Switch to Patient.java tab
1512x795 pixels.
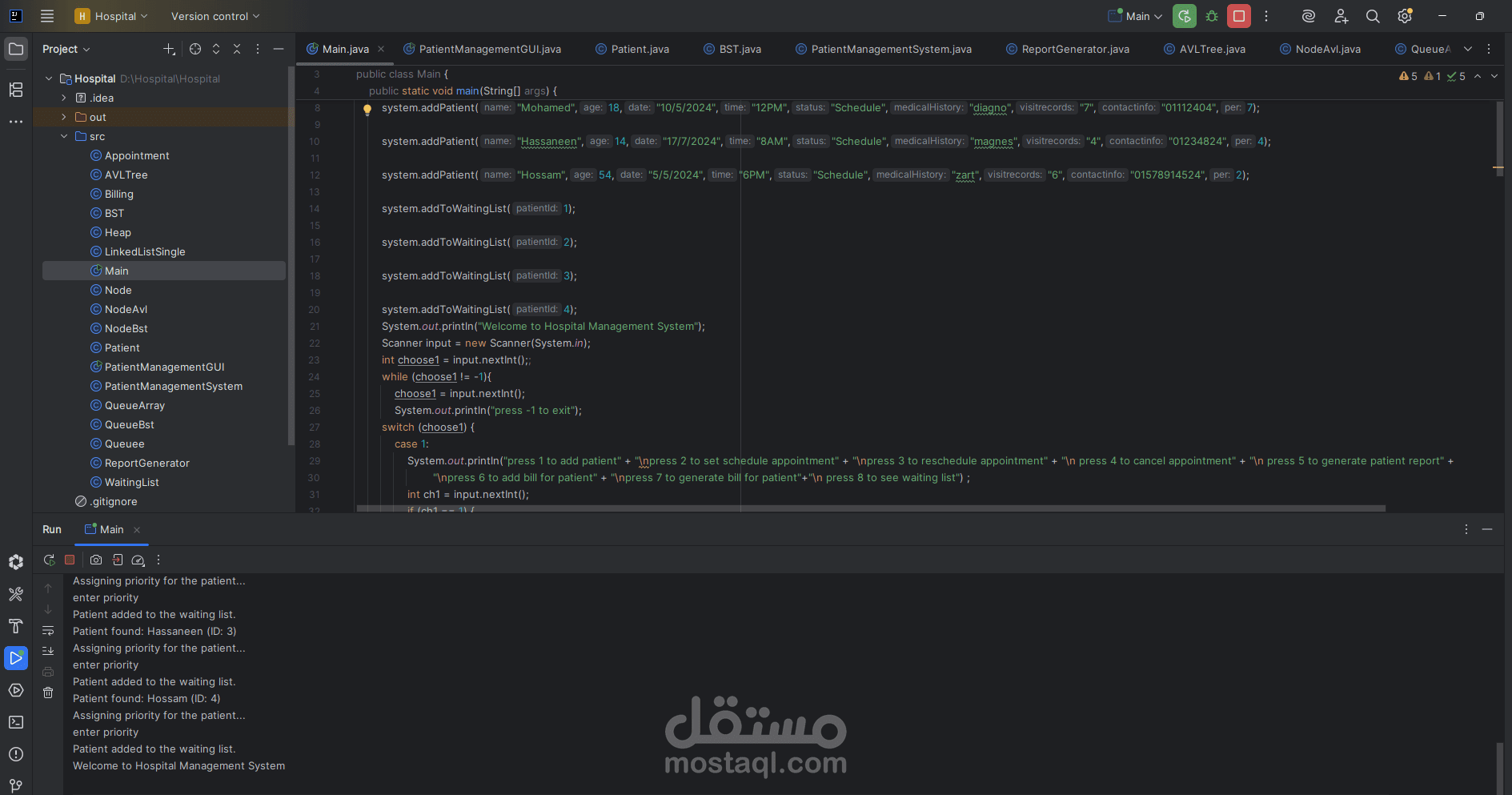pyautogui.click(x=632, y=49)
